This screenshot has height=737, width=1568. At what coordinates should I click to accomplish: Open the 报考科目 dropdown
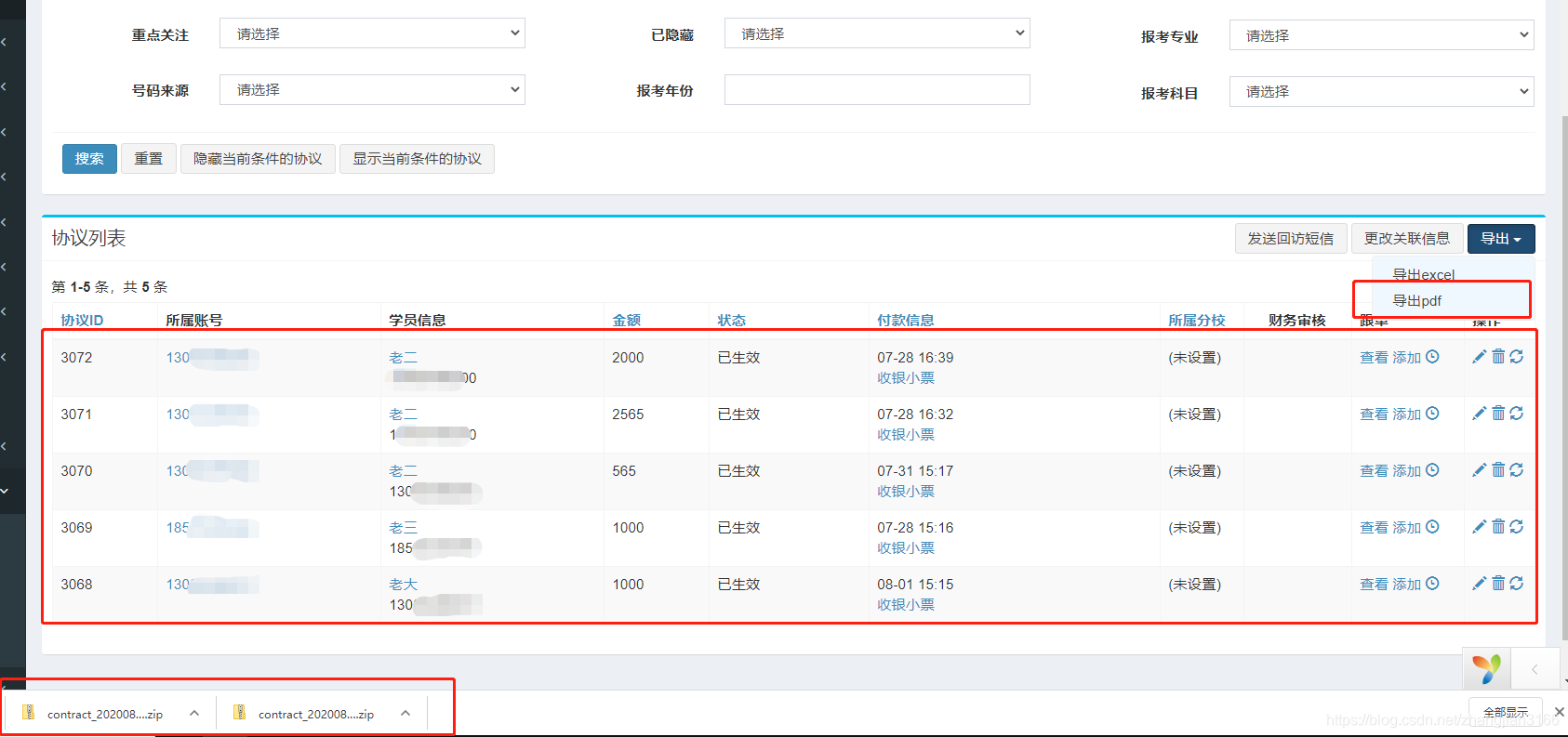click(1381, 91)
